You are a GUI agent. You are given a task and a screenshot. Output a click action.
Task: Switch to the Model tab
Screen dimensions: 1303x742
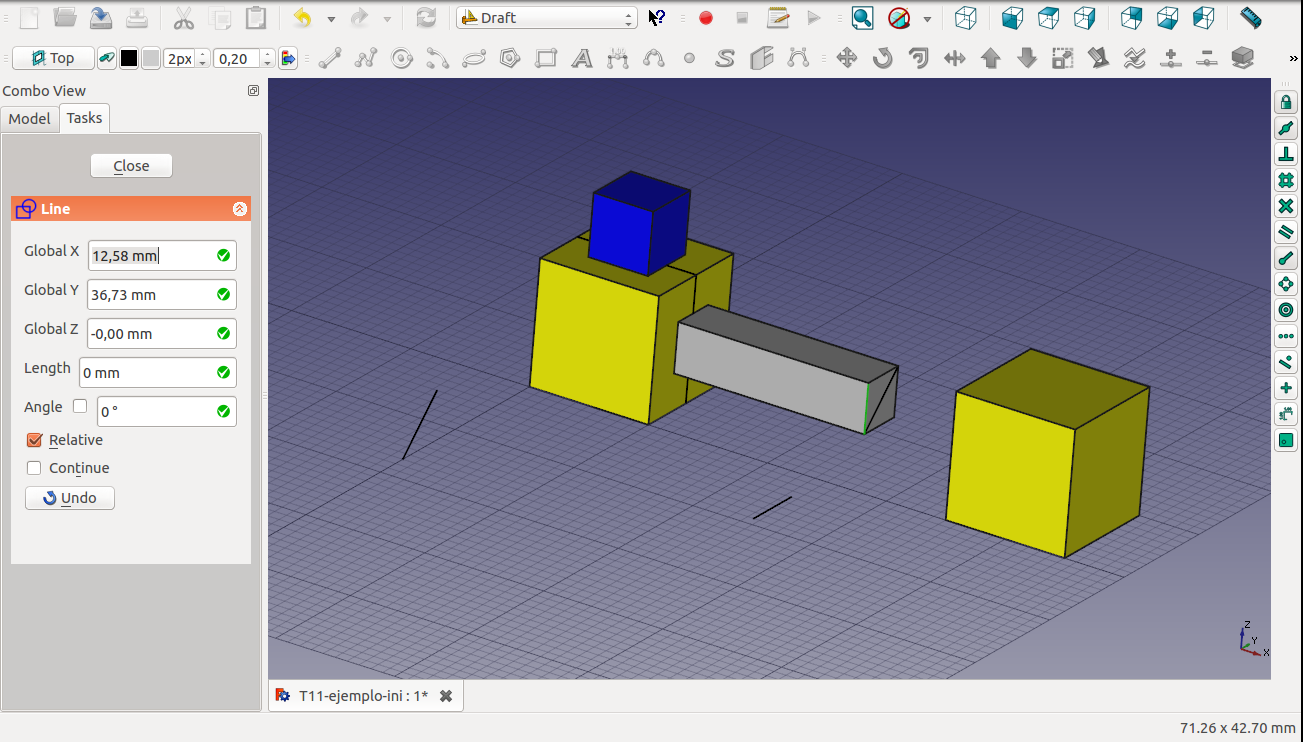coord(29,119)
